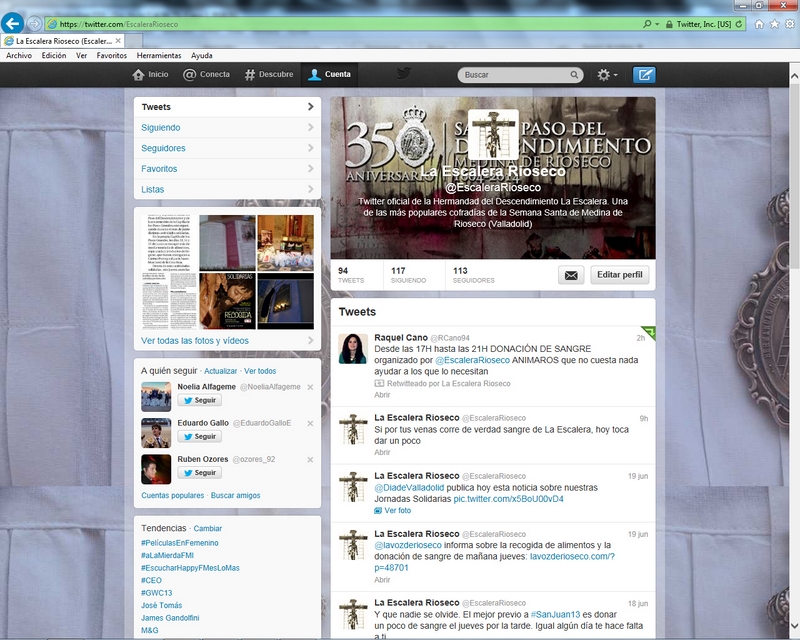Refresh the page using the reload icon

tap(739, 24)
